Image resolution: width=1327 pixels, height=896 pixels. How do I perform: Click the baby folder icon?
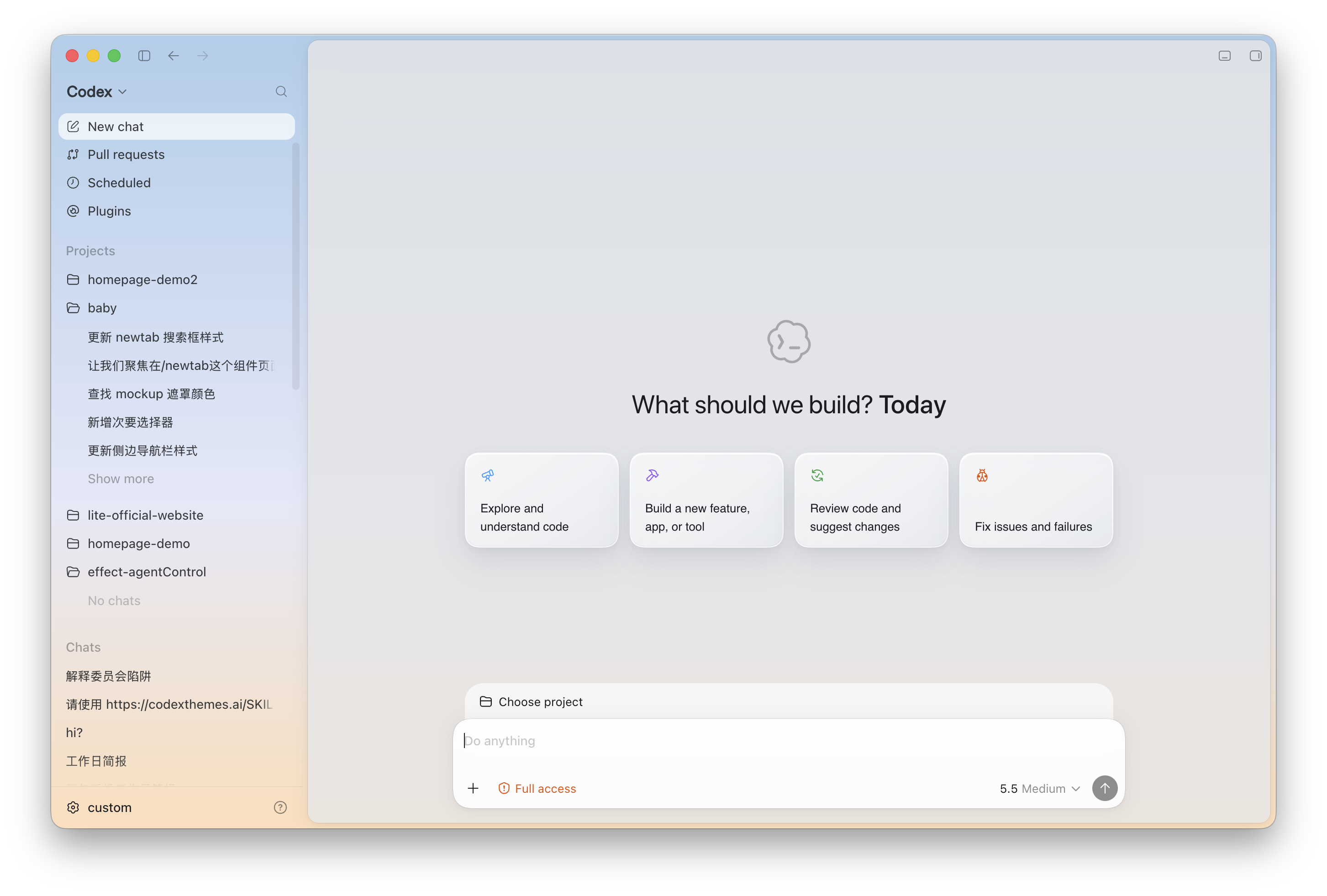click(x=73, y=308)
